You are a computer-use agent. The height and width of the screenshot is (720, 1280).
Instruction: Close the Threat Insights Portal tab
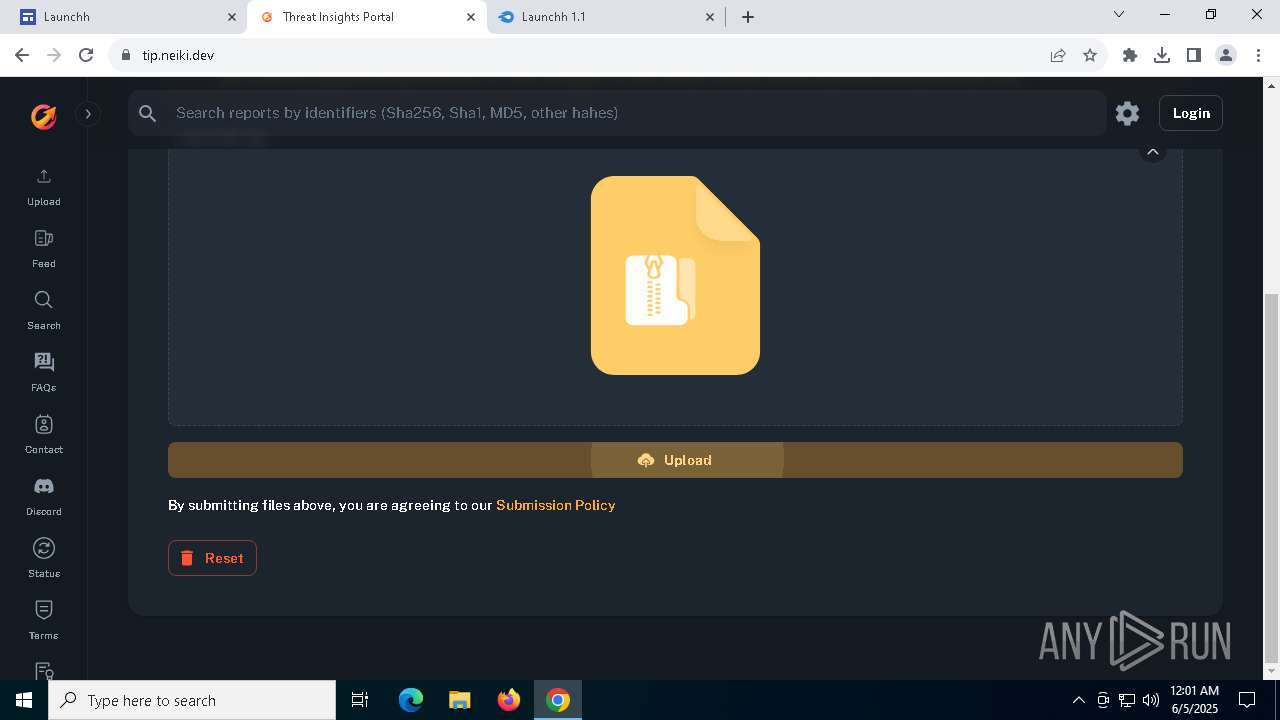471,17
